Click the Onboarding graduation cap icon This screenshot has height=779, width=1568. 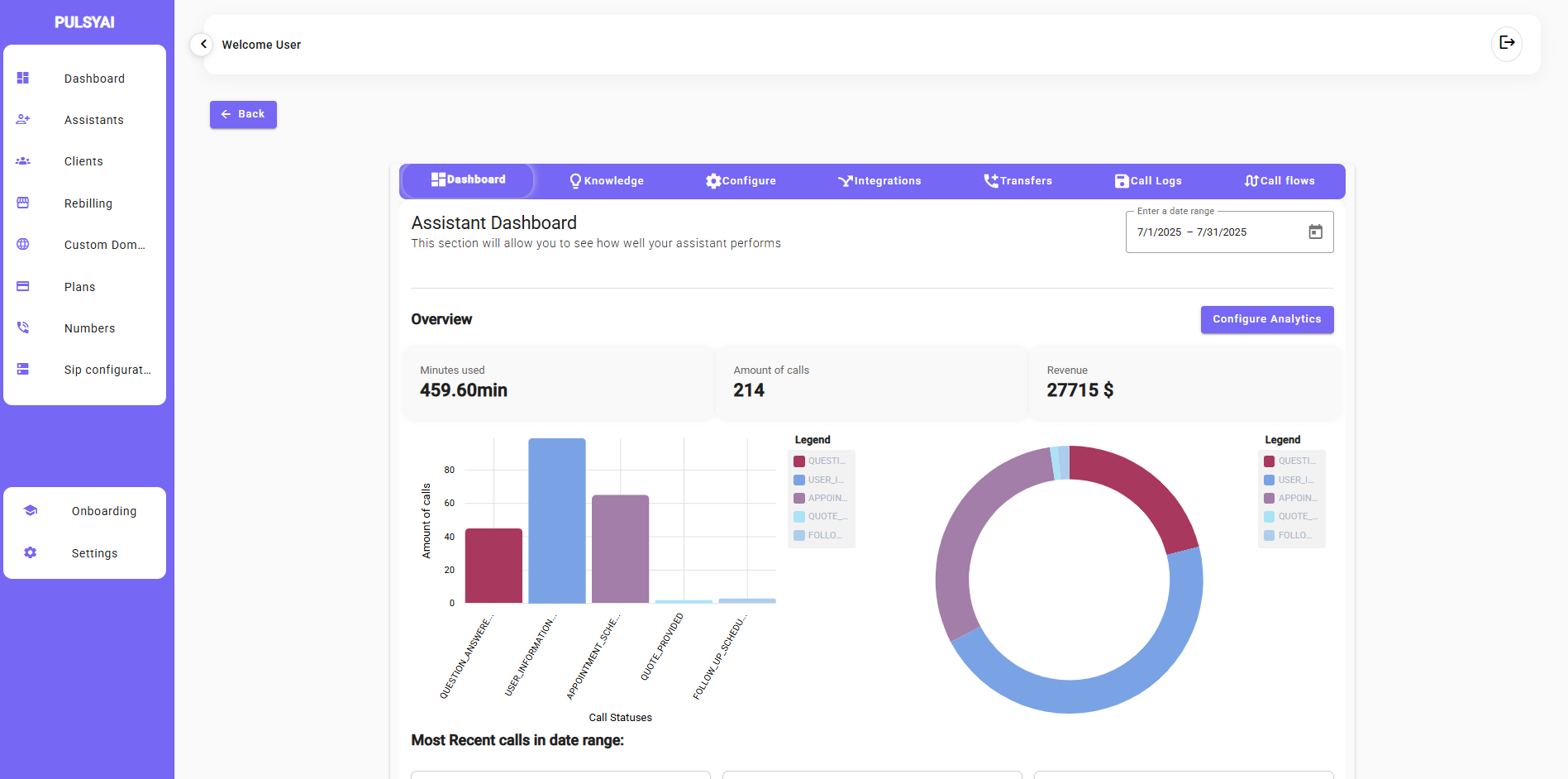(31, 510)
